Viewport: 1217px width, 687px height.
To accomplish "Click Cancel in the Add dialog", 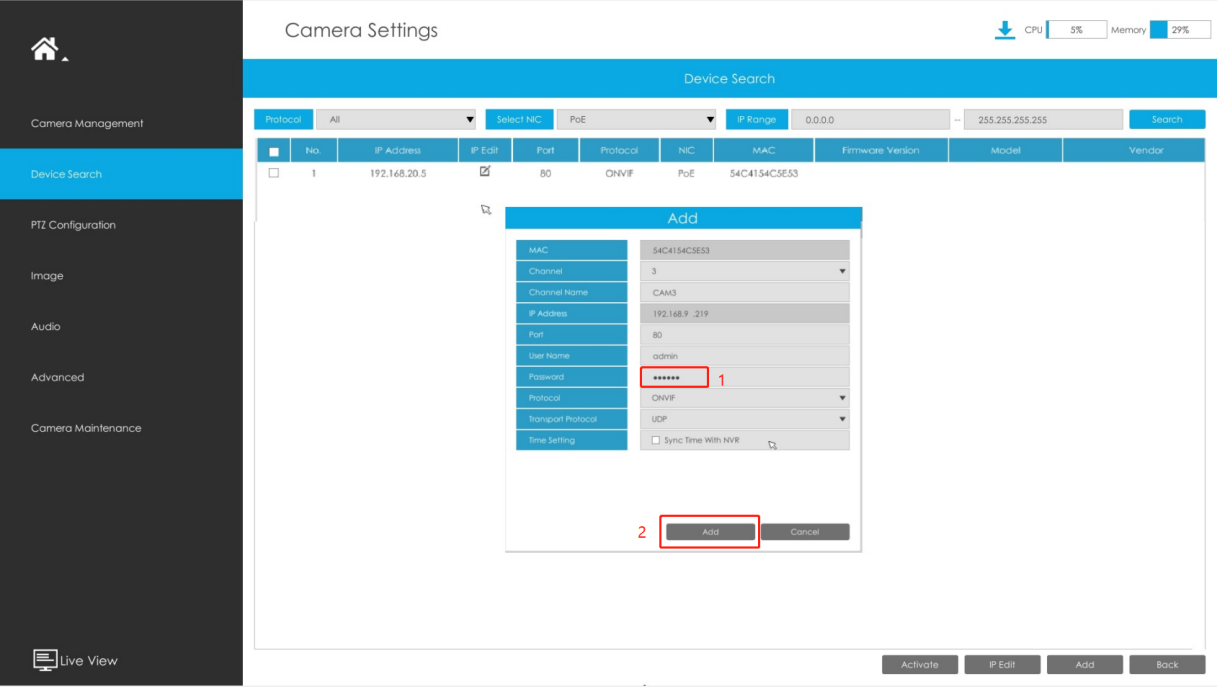I will click(x=805, y=532).
